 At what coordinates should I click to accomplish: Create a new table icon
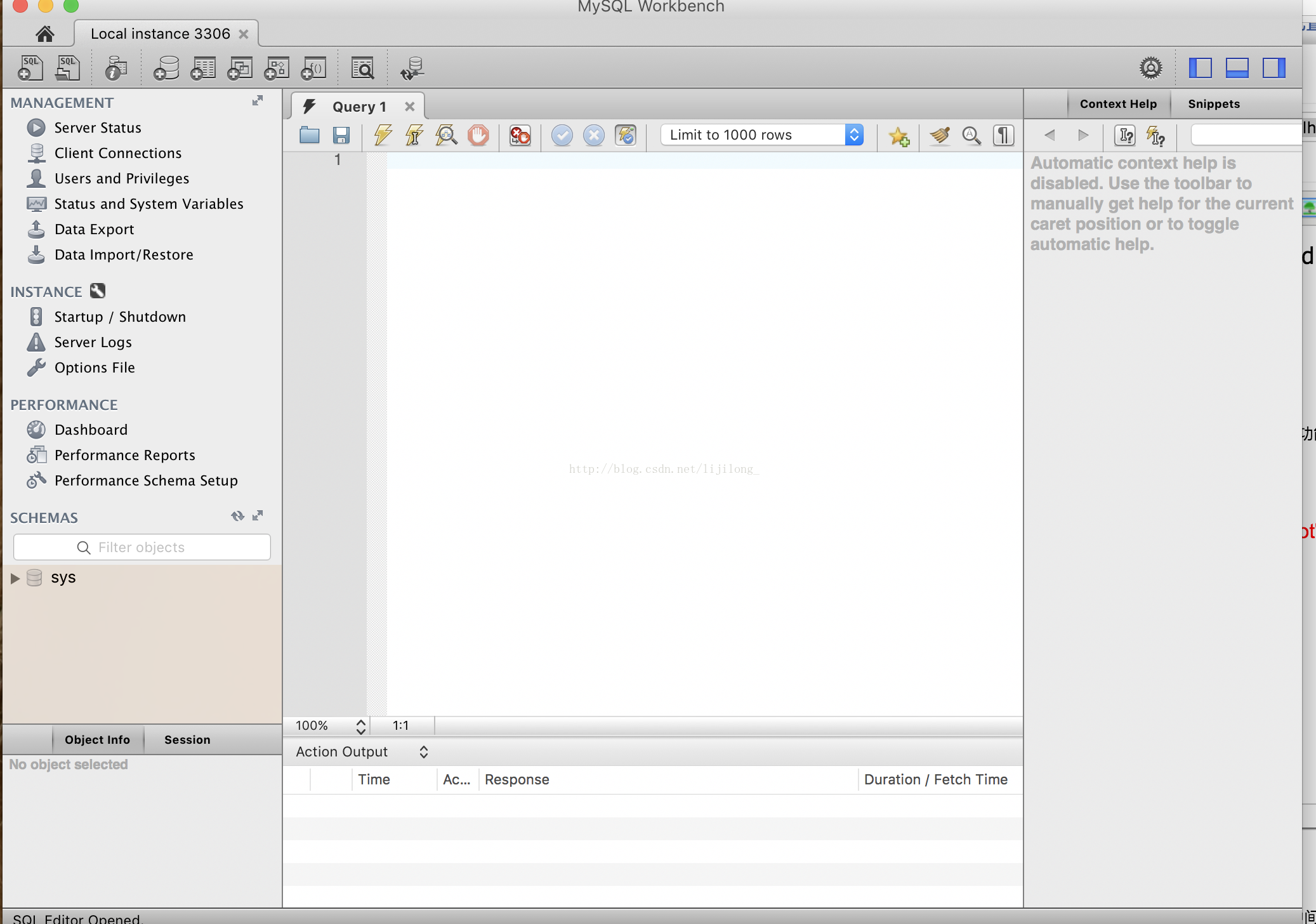tap(203, 68)
